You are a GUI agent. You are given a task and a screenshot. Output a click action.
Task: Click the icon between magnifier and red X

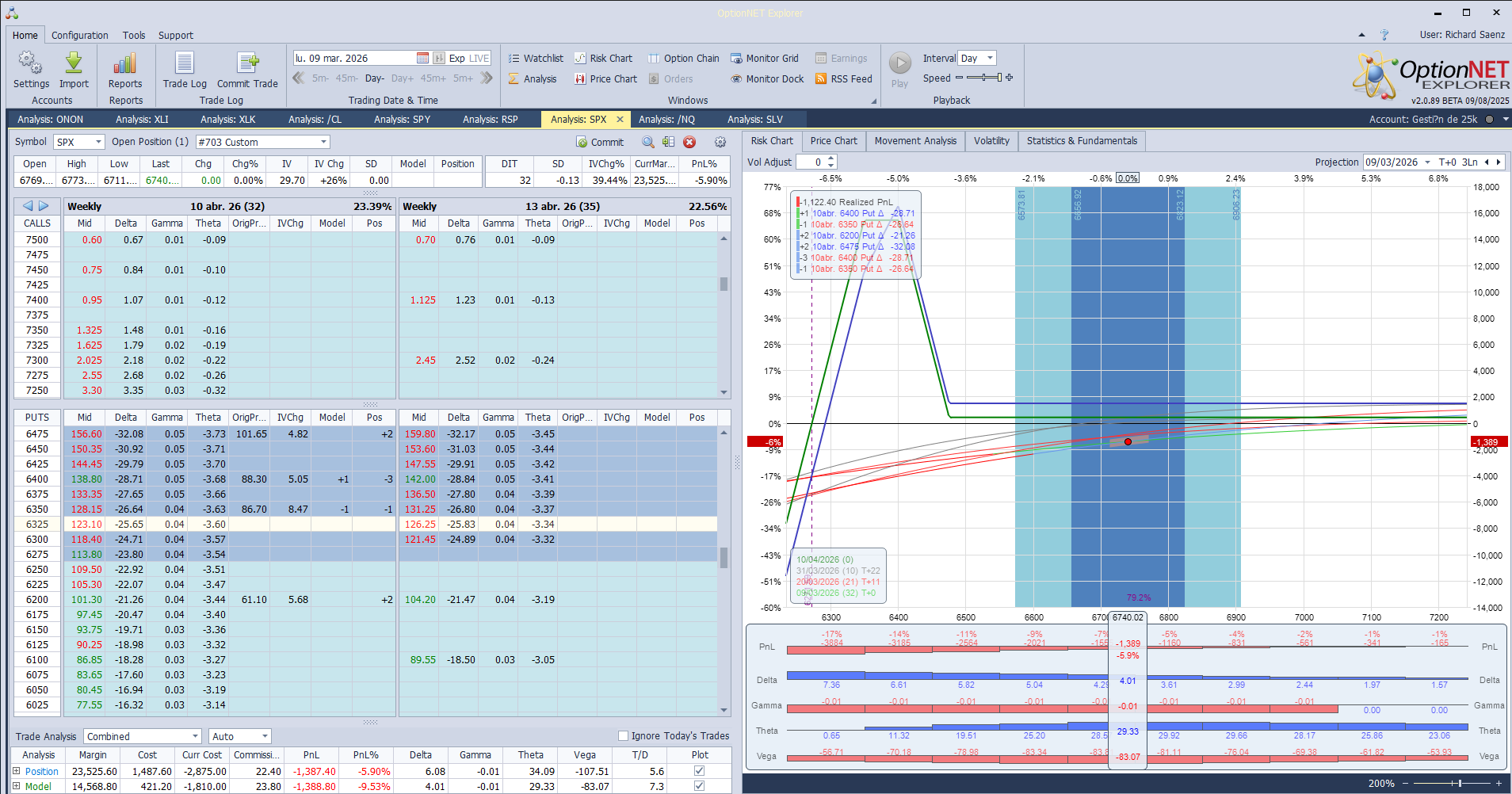[x=669, y=142]
